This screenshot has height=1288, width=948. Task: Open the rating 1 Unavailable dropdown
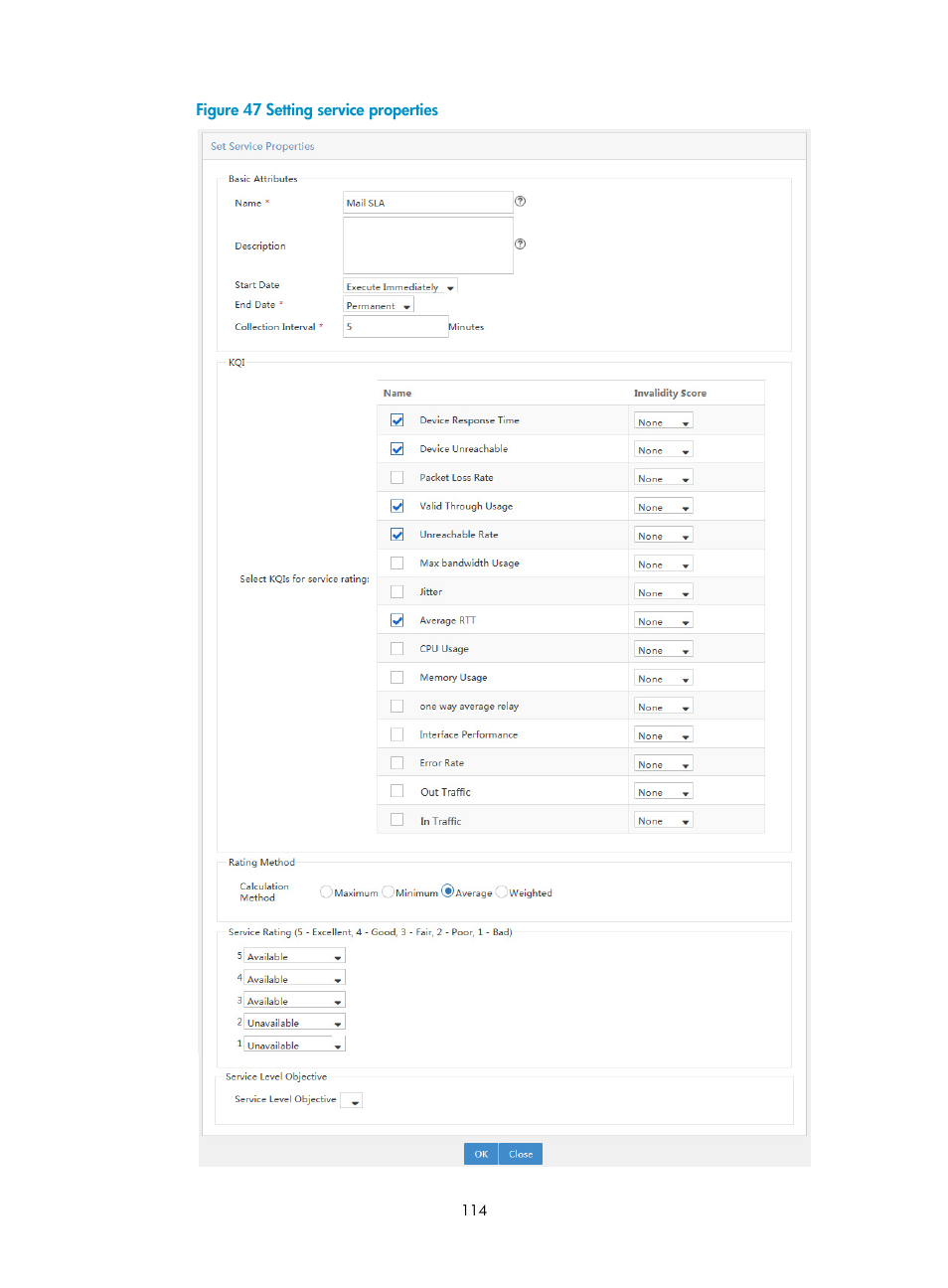coord(295,1046)
